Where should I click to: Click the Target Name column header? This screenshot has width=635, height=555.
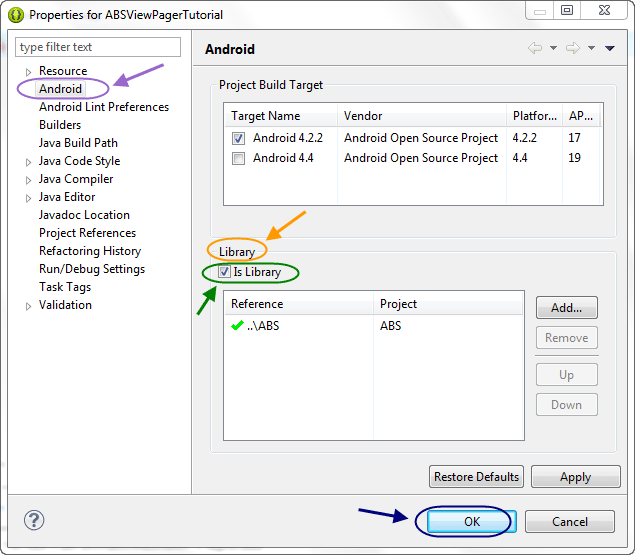tap(281, 116)
